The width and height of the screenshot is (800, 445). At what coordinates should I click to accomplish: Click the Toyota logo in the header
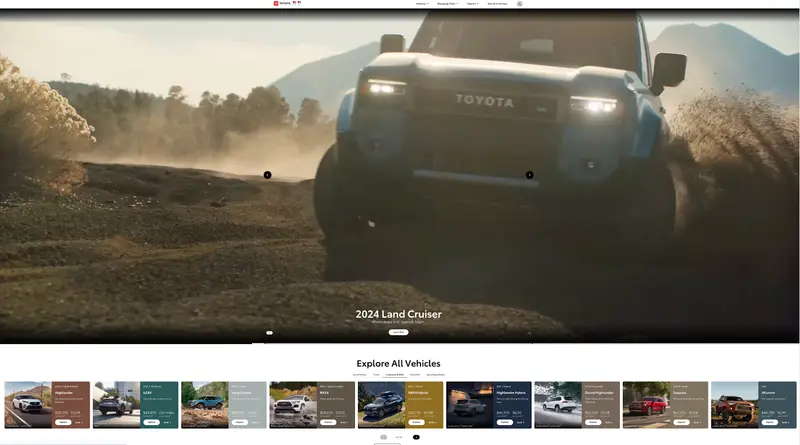[282, 3]
